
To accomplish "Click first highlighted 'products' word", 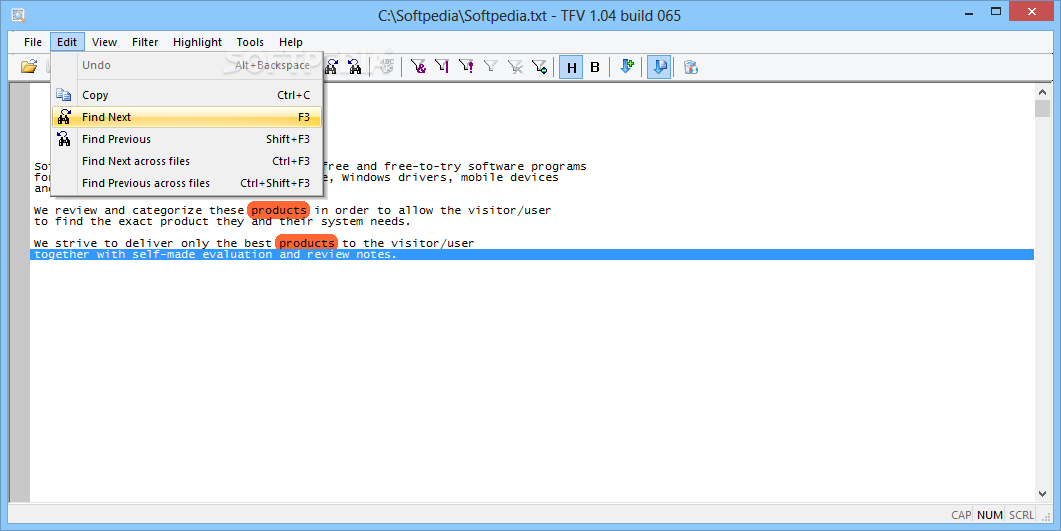I will [x=278, y=210].
